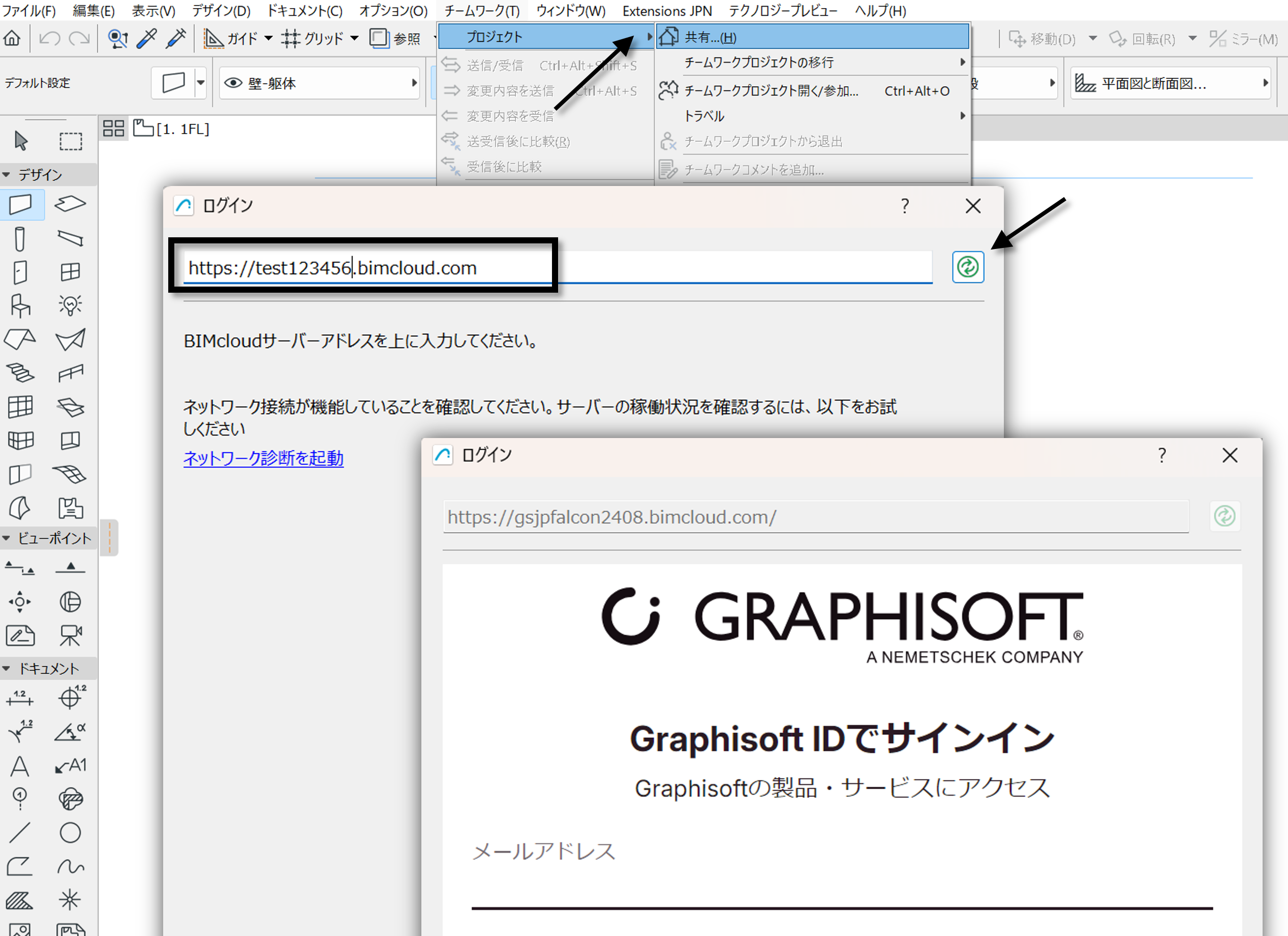Viewport: 1288px width, 936px height.
Task: Select the Morph tool
Action: click(x=20, y=508)
